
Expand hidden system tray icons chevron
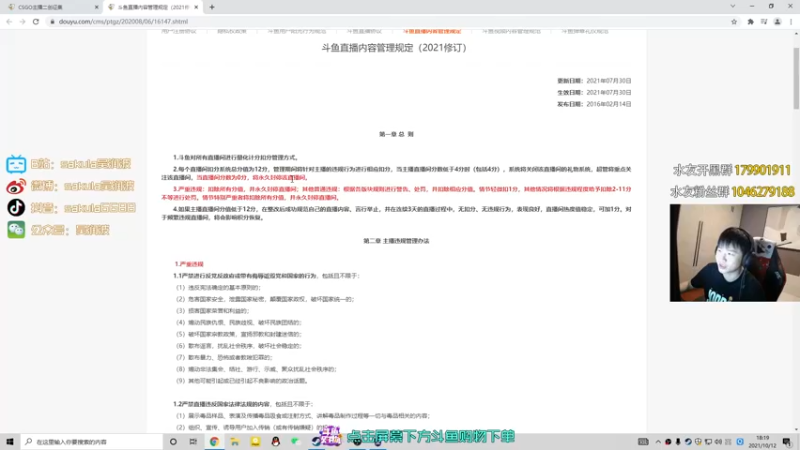tap(658, 442)
